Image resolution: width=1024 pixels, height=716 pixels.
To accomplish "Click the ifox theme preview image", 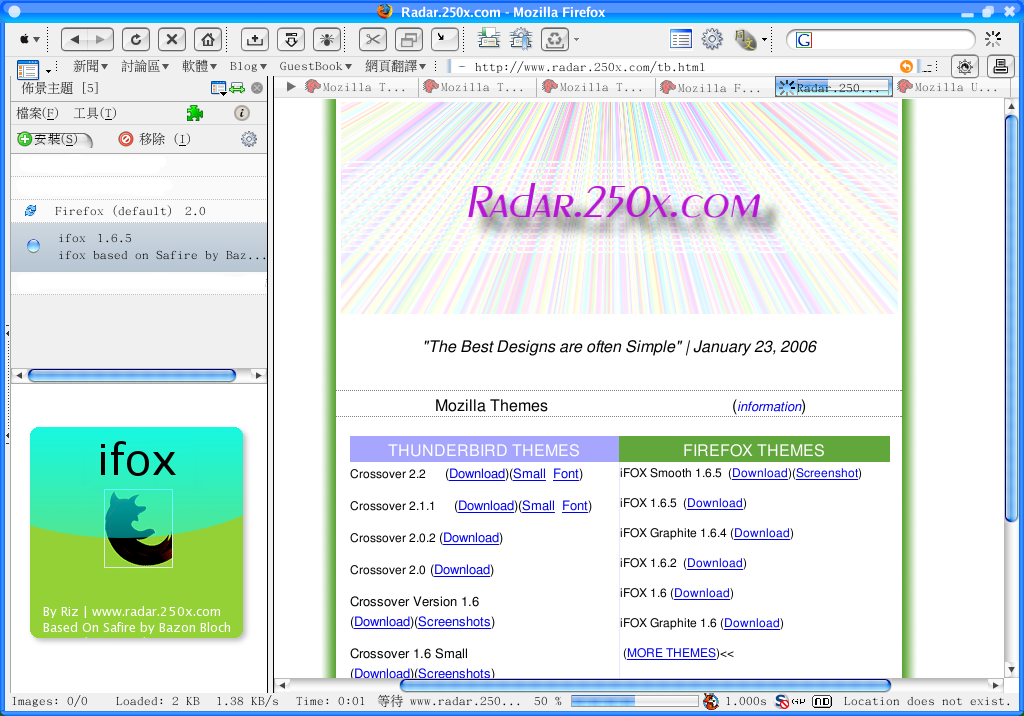I will (x=137, y=532).
